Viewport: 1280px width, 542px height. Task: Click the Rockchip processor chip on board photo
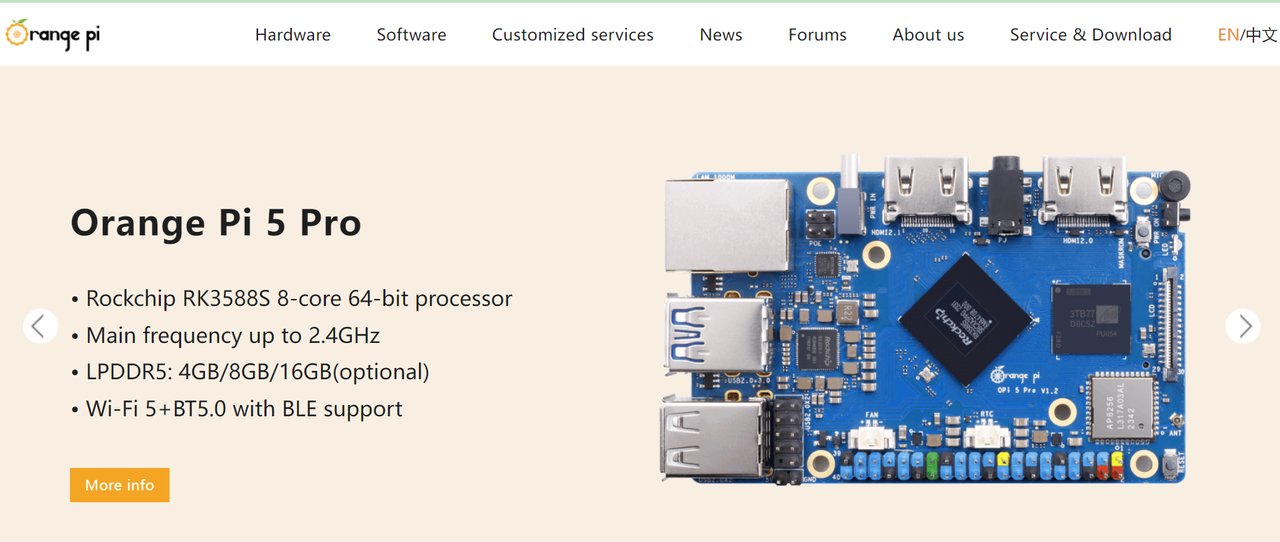[964, 318]
